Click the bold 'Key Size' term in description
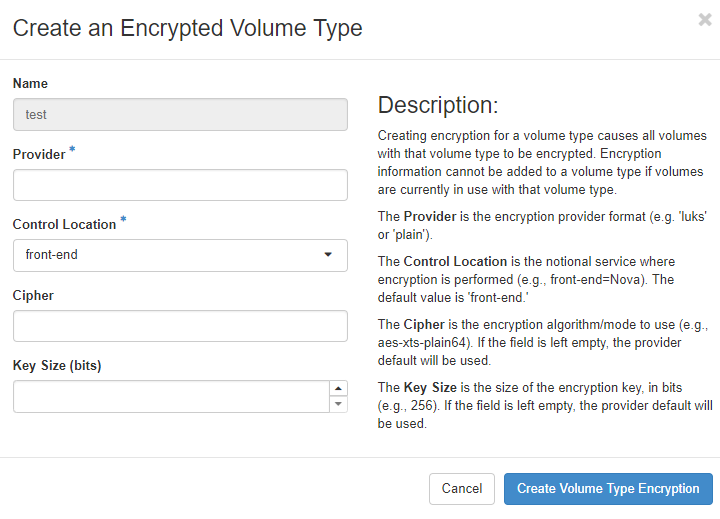 431,387
